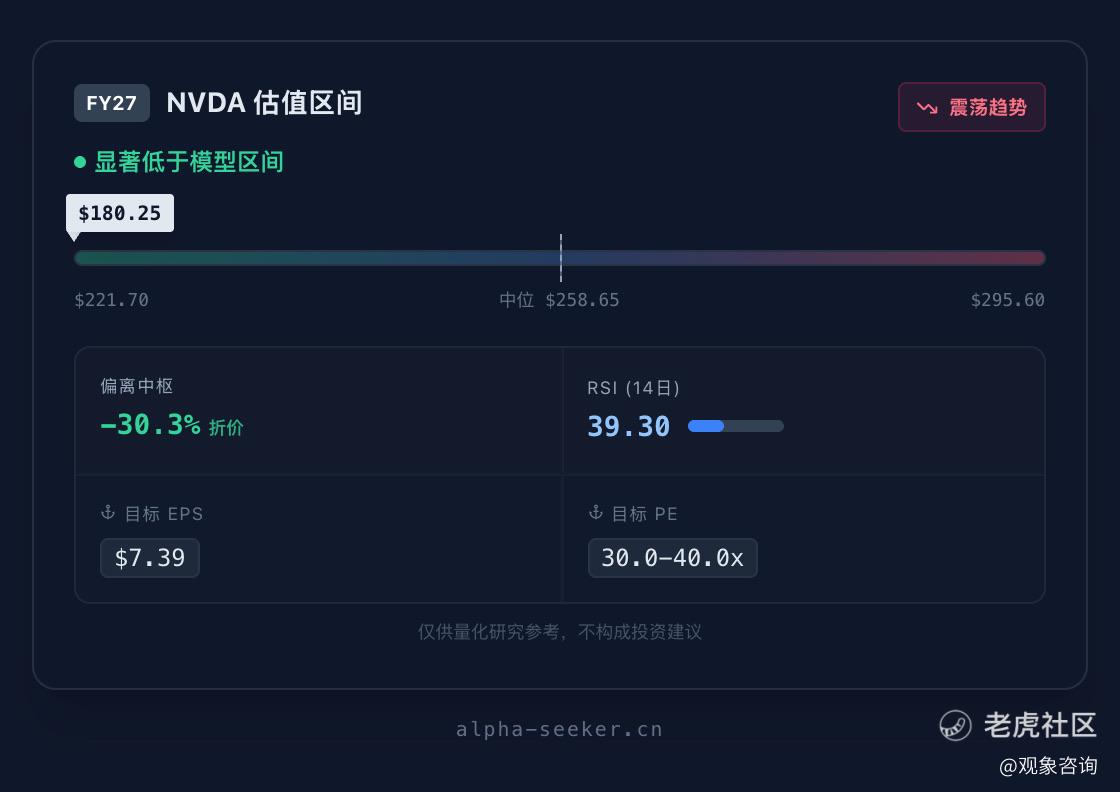The image size is (1120, 792).
Task: Click the $221.70 lower bound label
Action: 111,300
